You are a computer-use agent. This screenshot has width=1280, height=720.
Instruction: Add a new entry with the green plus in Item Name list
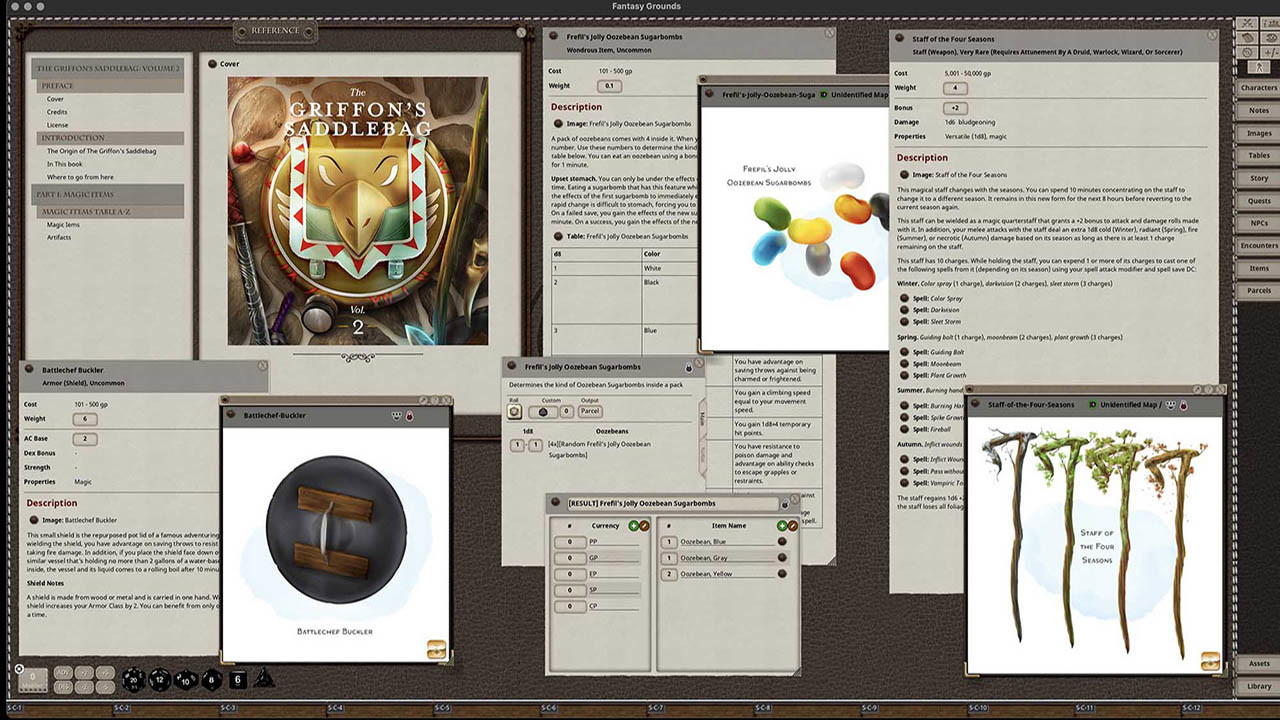(x=781, y=525)
